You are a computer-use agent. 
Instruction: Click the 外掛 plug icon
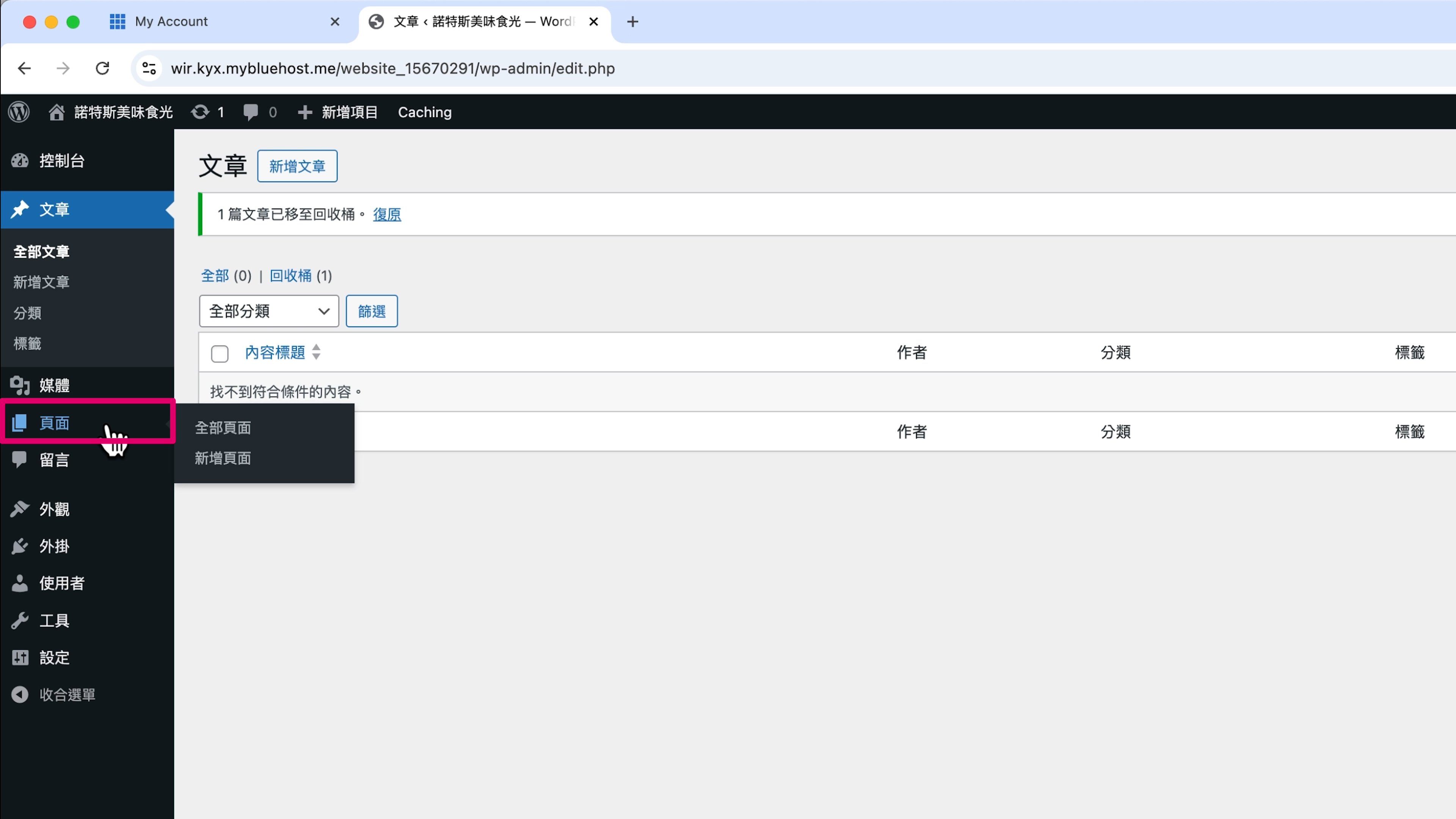(x=20, y=546)
